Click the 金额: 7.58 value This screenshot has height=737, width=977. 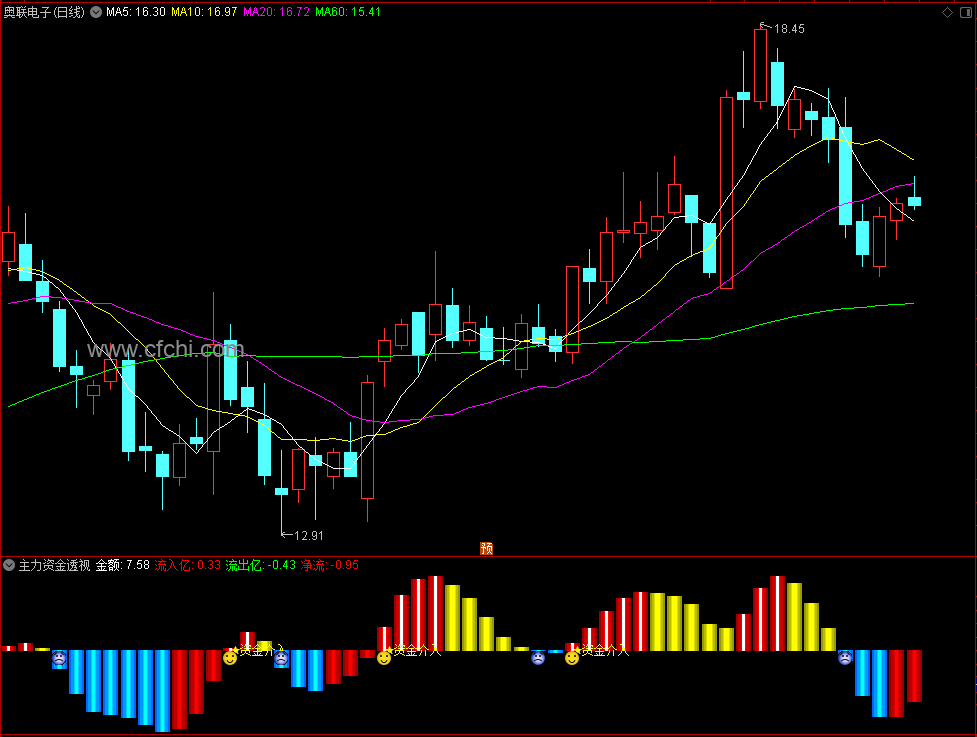[x=123, y=565]
